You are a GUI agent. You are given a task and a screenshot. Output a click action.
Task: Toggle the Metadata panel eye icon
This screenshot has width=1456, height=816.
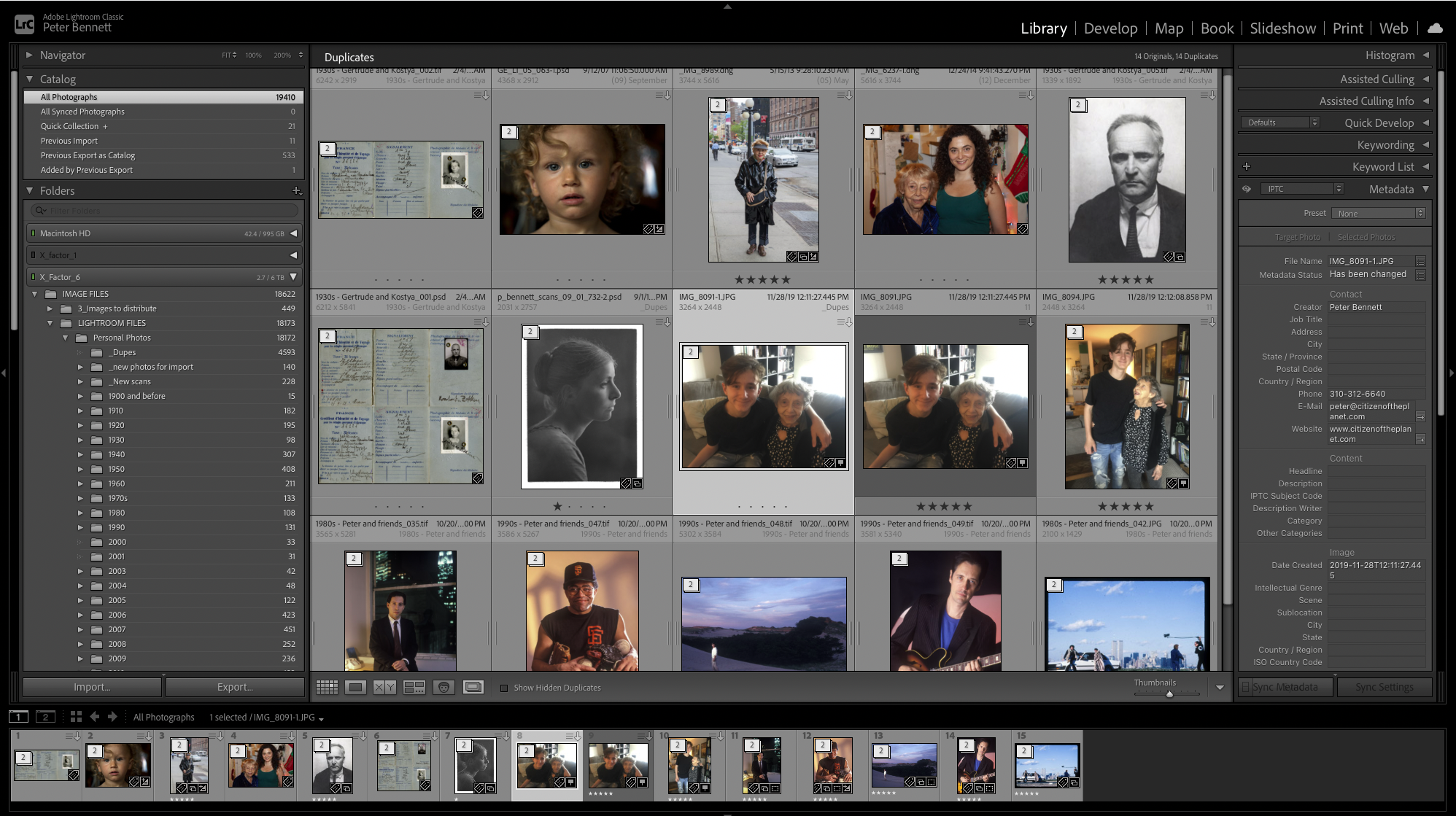1247,189
